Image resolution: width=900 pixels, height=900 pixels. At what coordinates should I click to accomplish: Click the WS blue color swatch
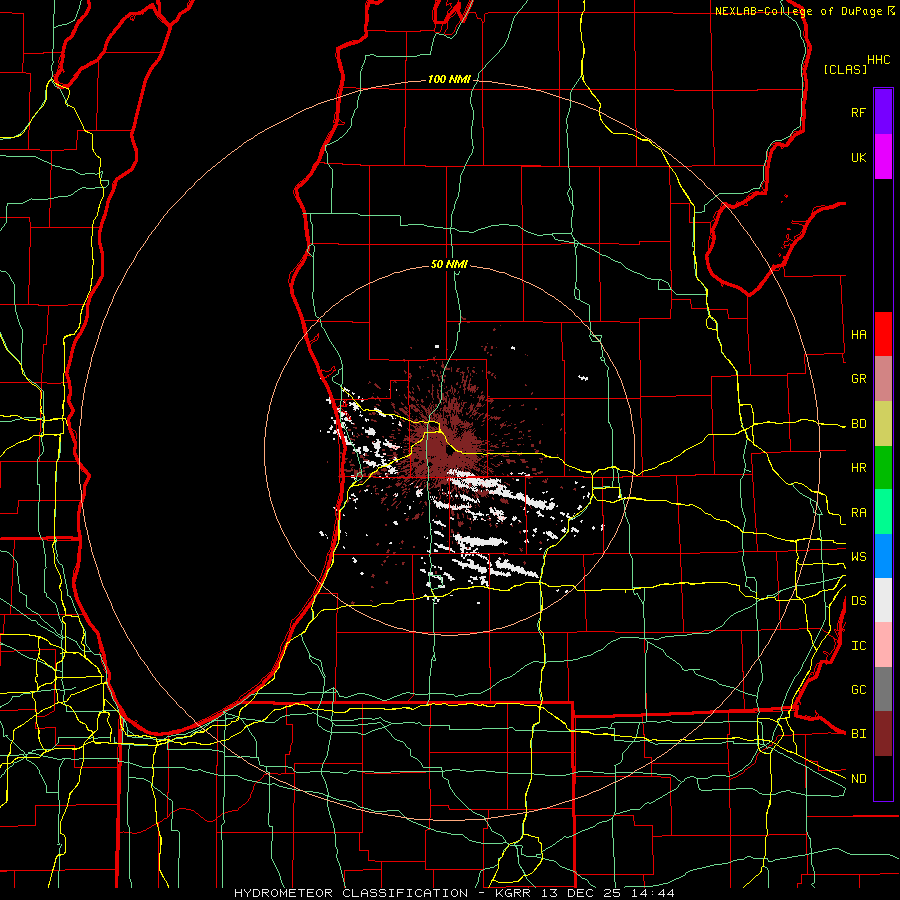pos(883,556)
